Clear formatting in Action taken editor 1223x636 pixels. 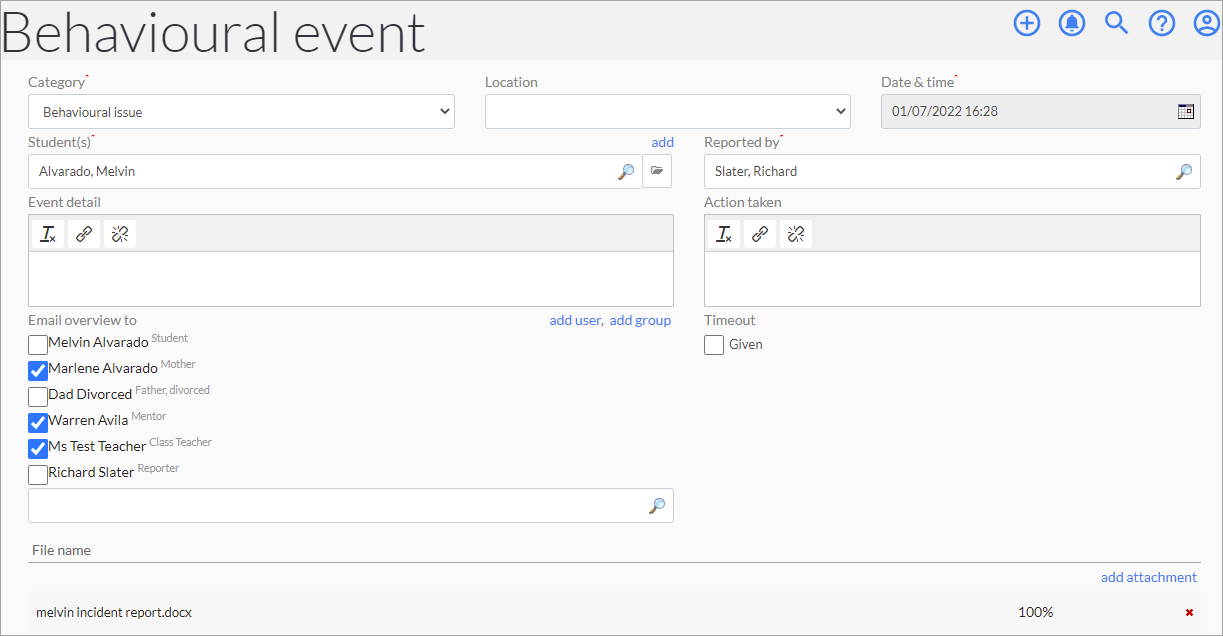tap(724, 234)
